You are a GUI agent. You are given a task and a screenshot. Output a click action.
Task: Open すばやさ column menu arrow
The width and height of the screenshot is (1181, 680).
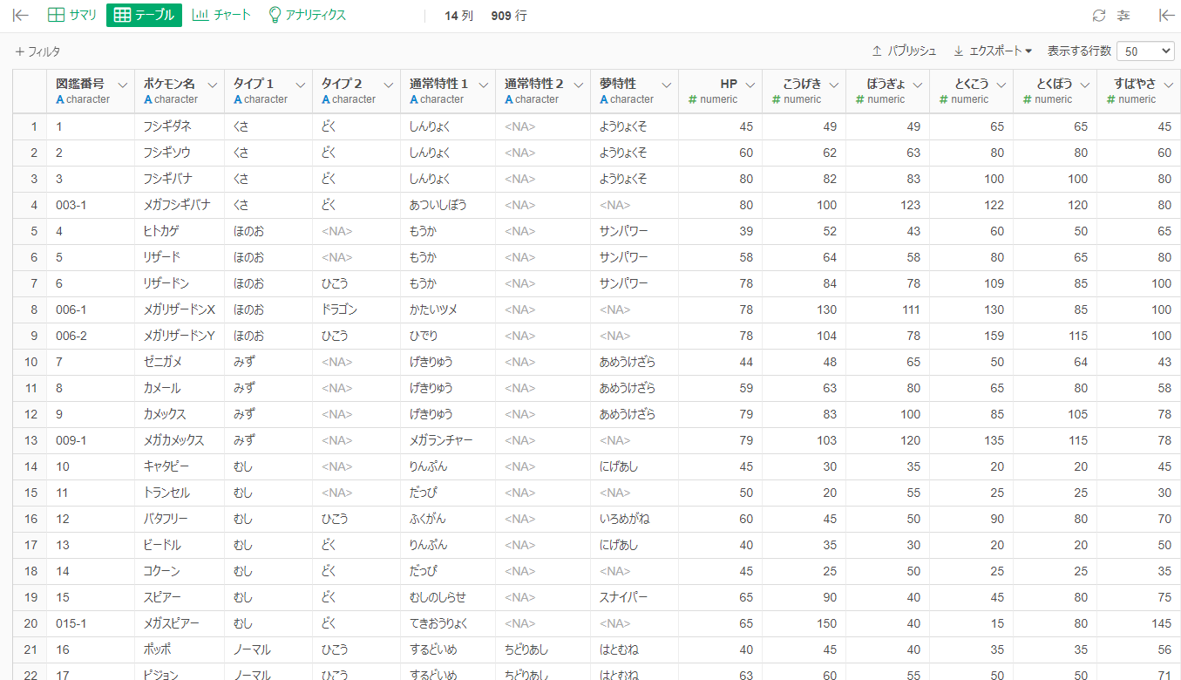coord(1169,85)
